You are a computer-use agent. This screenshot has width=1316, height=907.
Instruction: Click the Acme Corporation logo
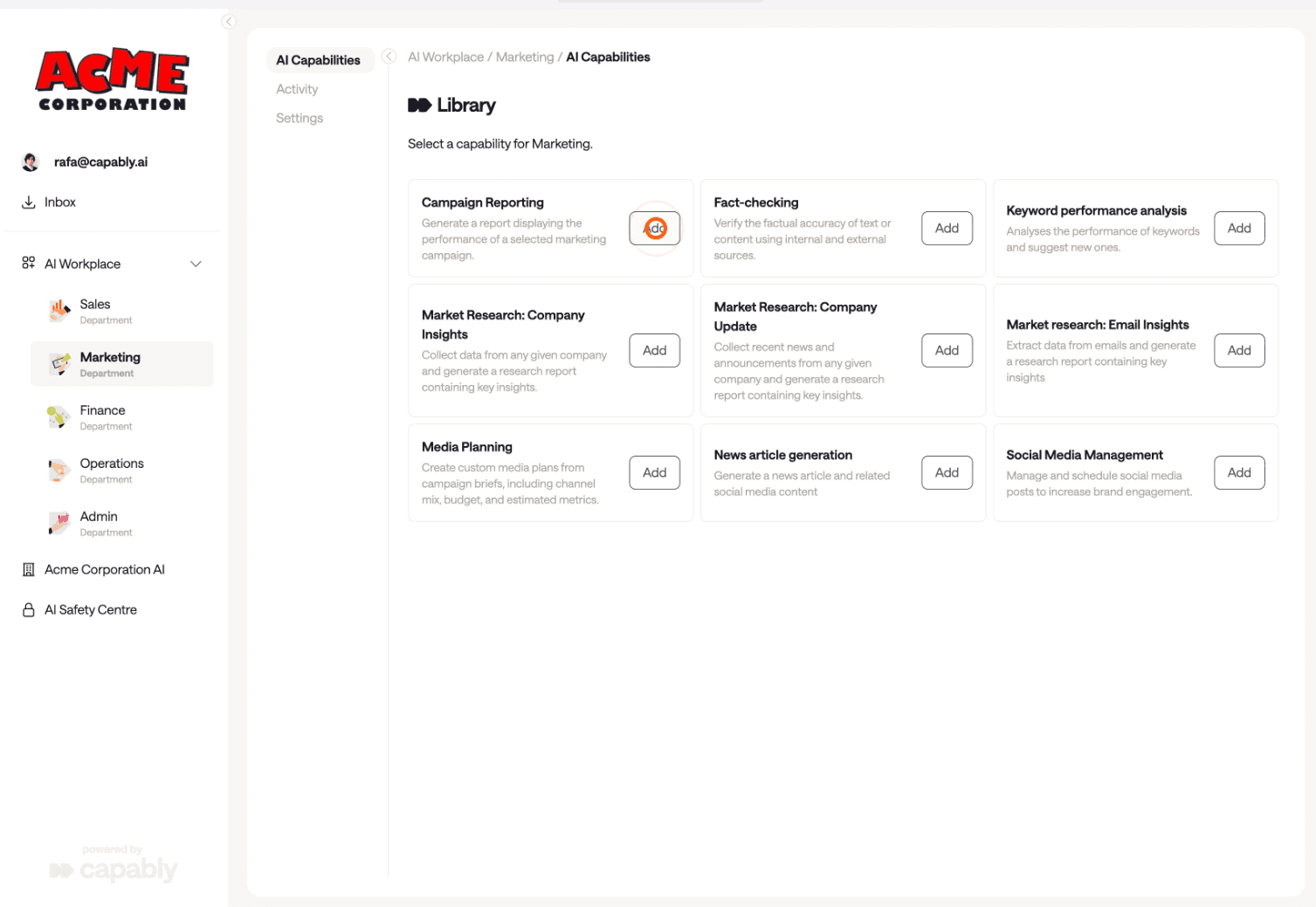coord(111,78)
